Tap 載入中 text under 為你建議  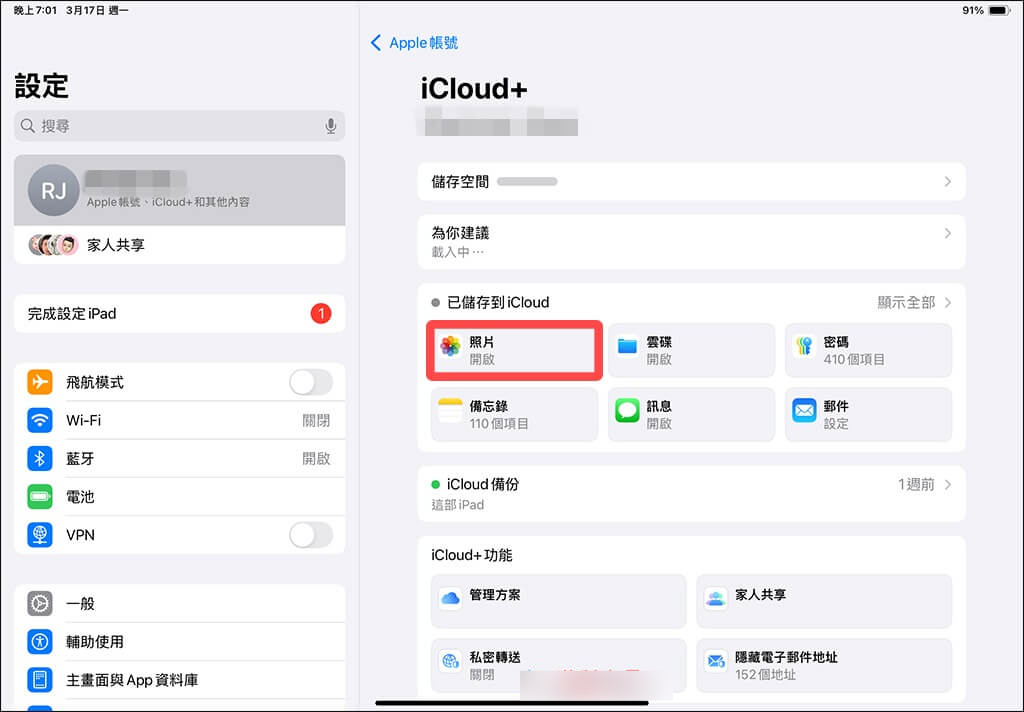(458, 252)
